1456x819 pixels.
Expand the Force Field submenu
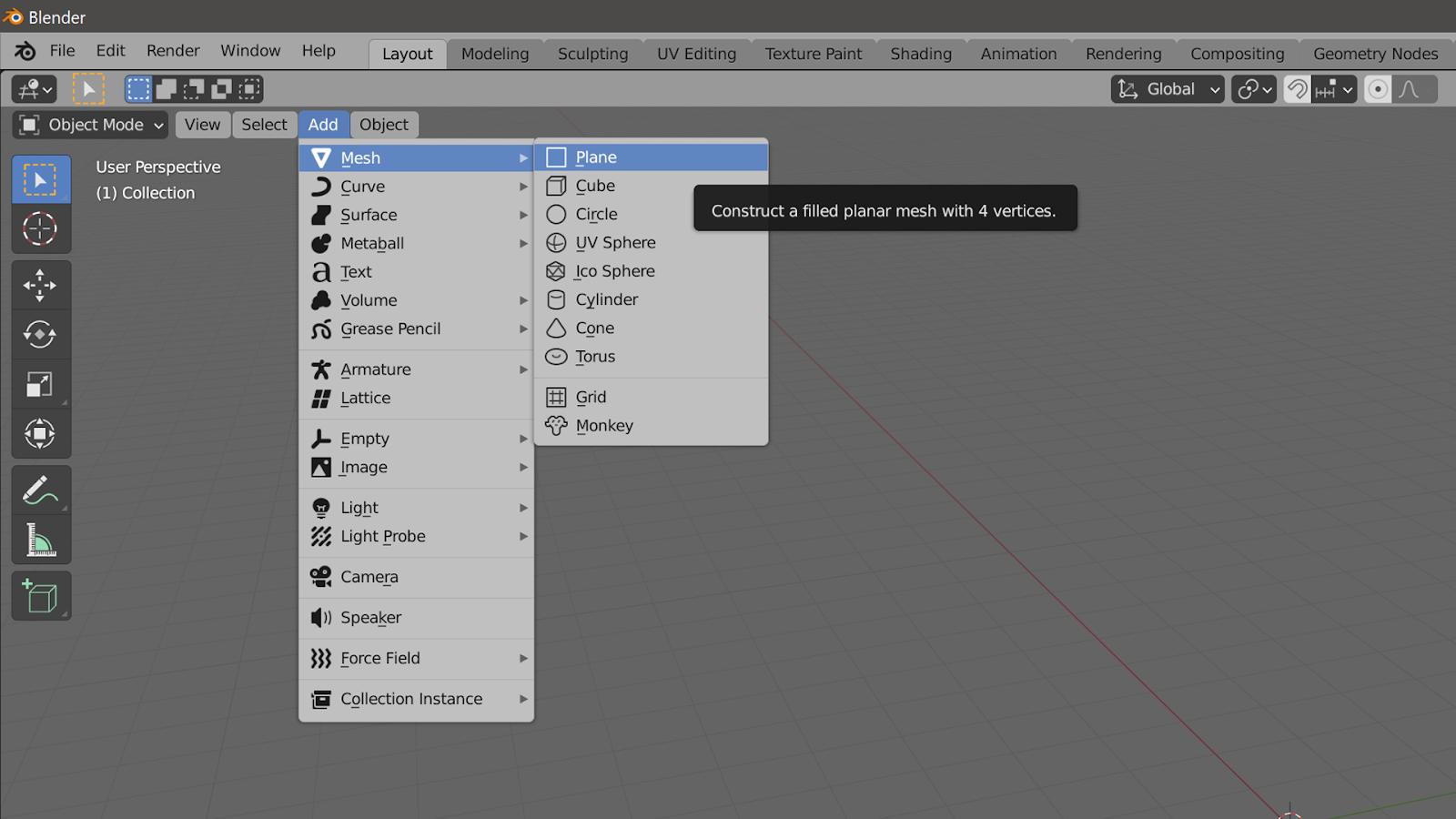point(417,658)
